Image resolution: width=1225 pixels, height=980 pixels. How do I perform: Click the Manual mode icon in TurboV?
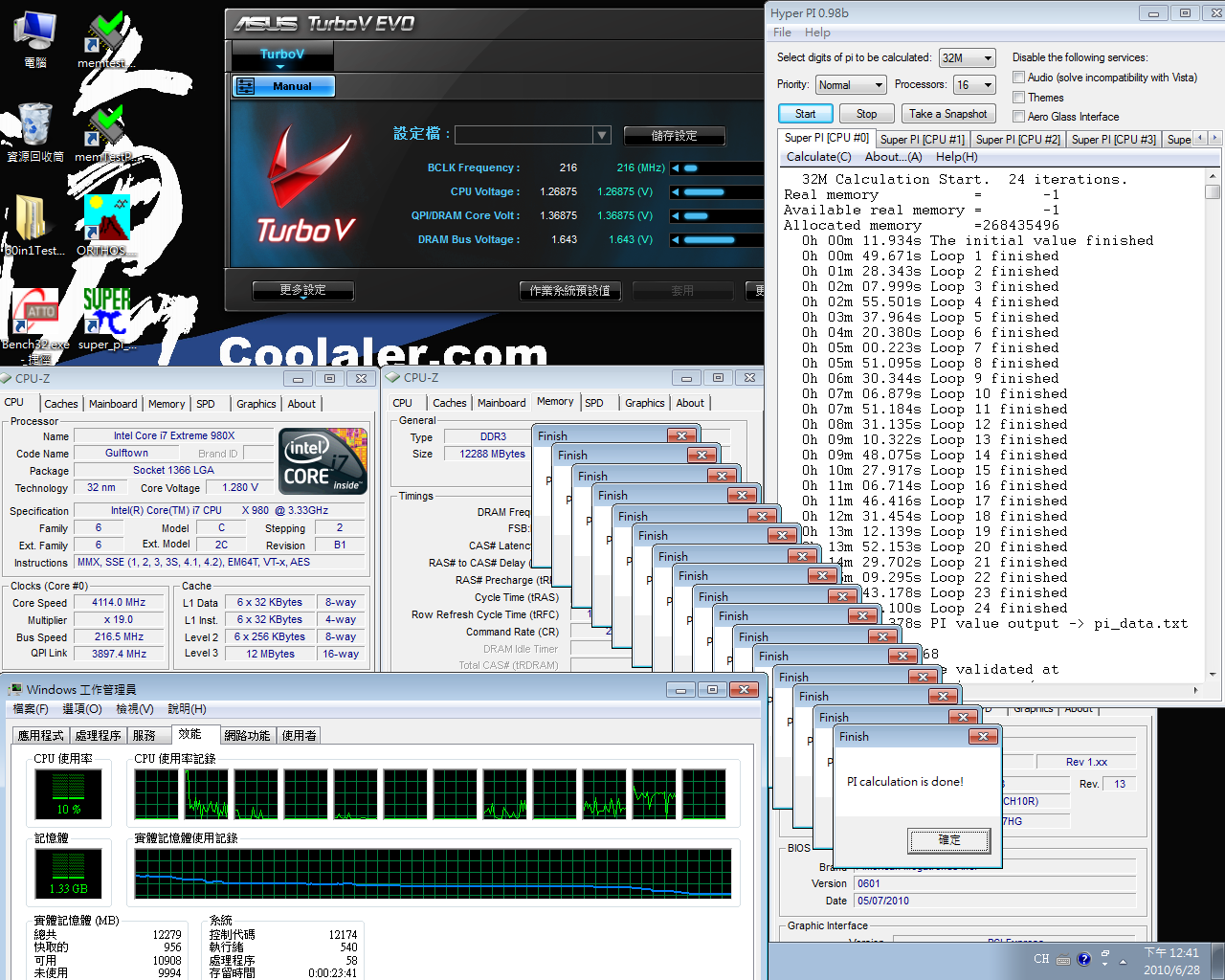point(246,86)
